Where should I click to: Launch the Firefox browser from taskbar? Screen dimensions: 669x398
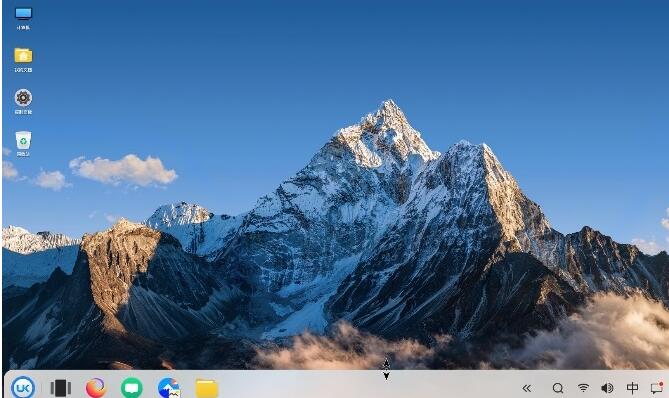click(96, 388)
